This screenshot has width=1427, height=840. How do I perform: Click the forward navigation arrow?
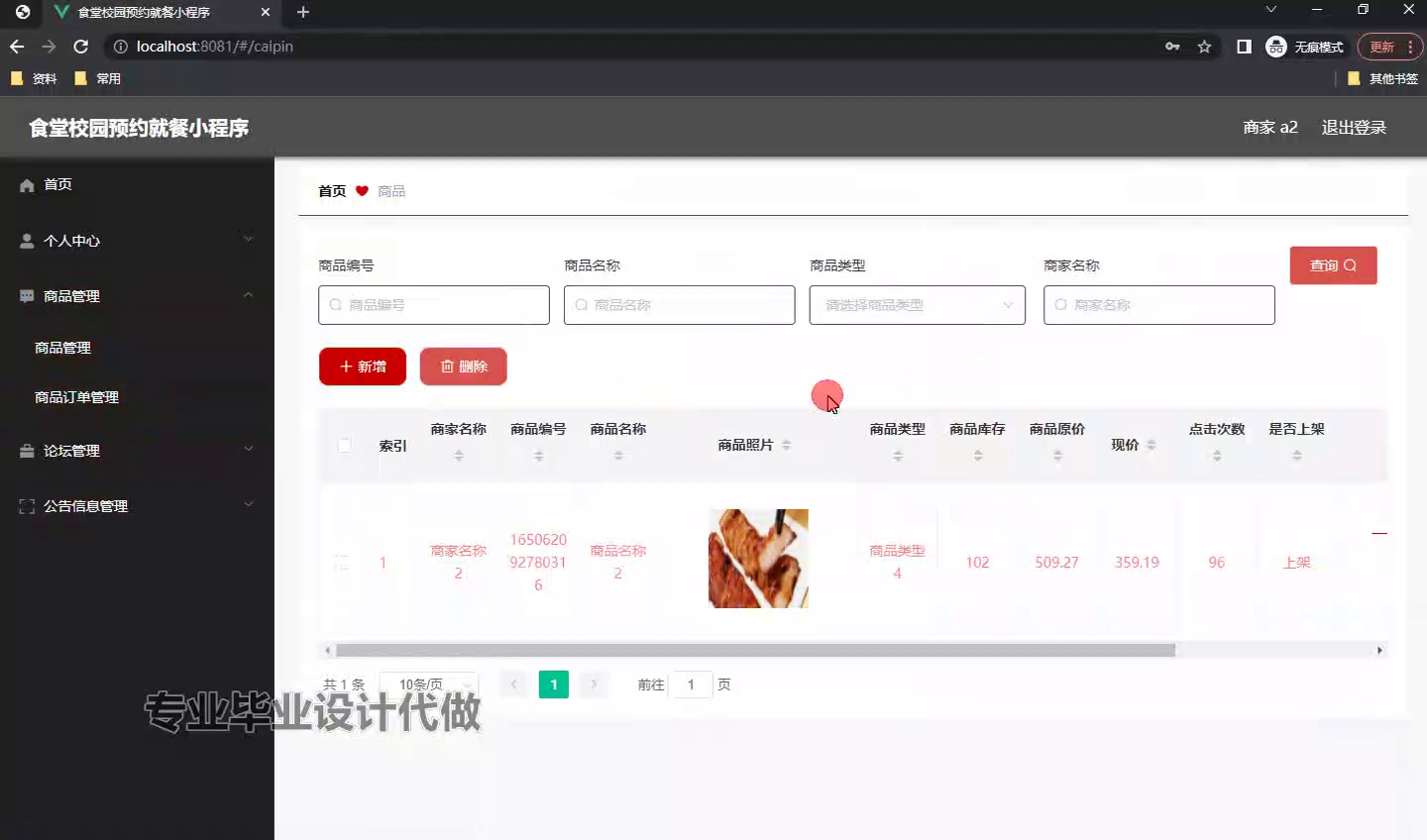point(49,47)
